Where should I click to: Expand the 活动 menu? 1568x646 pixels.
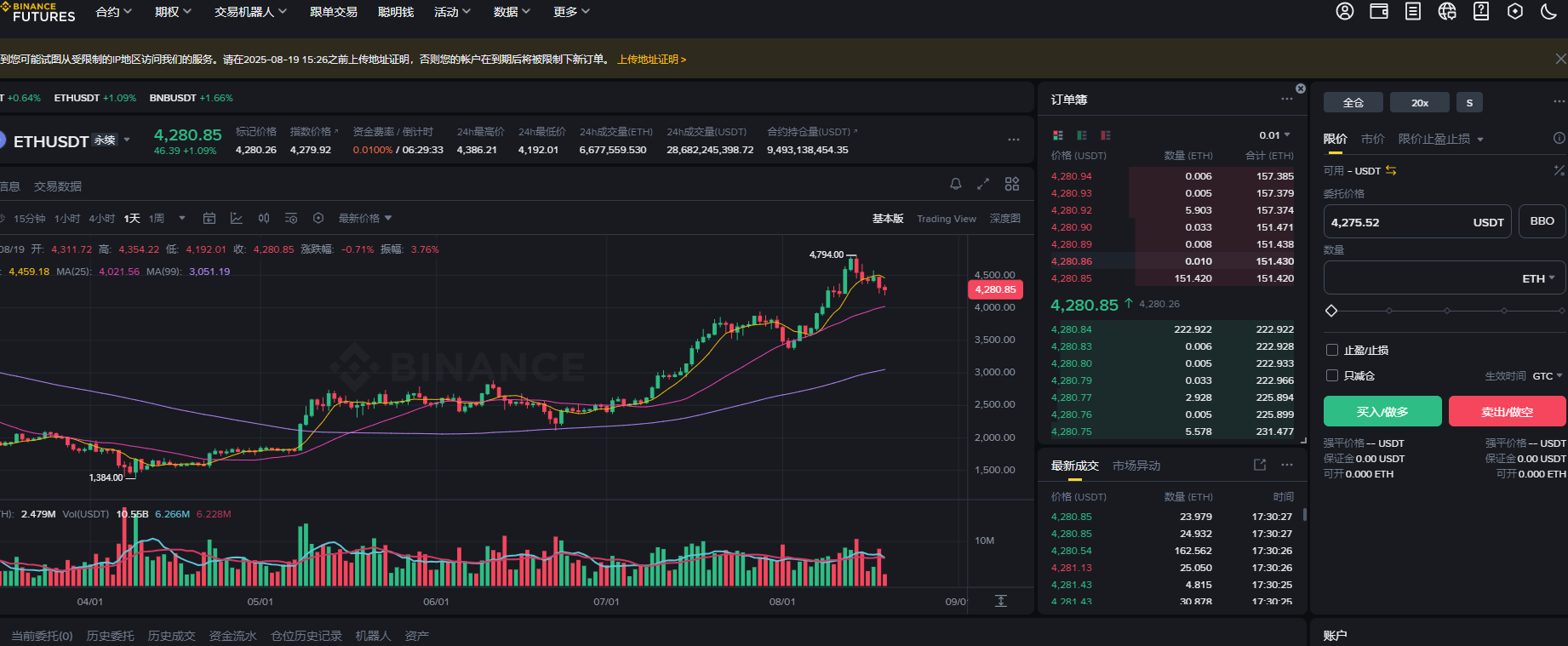pos(452,12)
